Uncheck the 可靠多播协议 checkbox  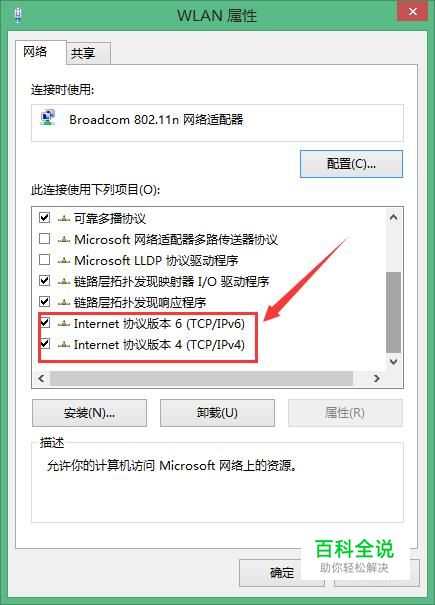[x=44, y=218]
